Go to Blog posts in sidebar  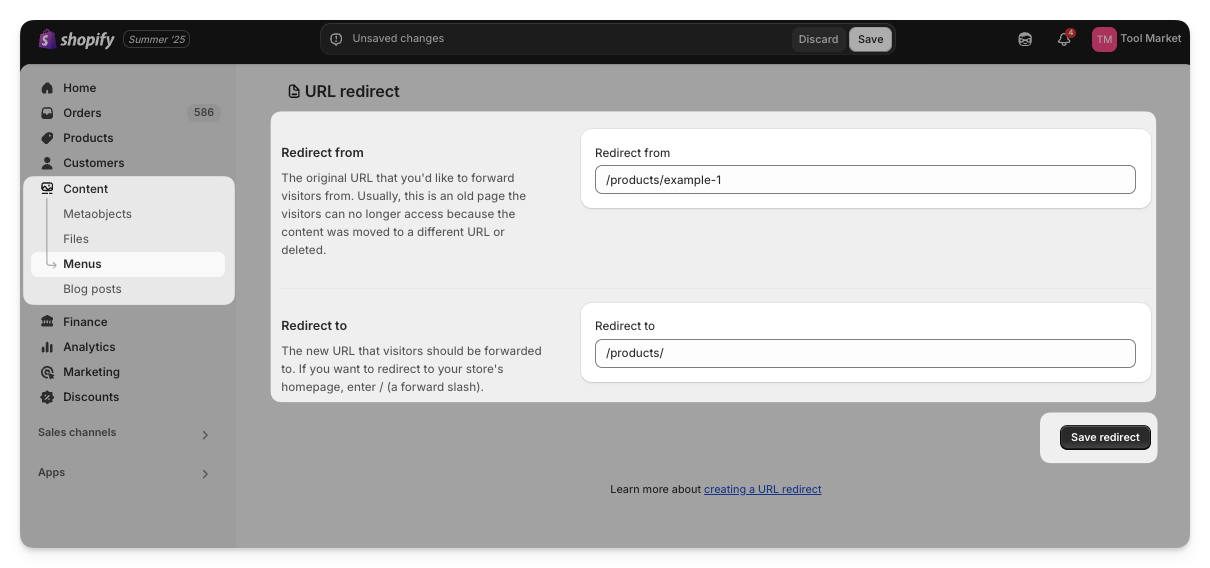(x=92, y=289)
